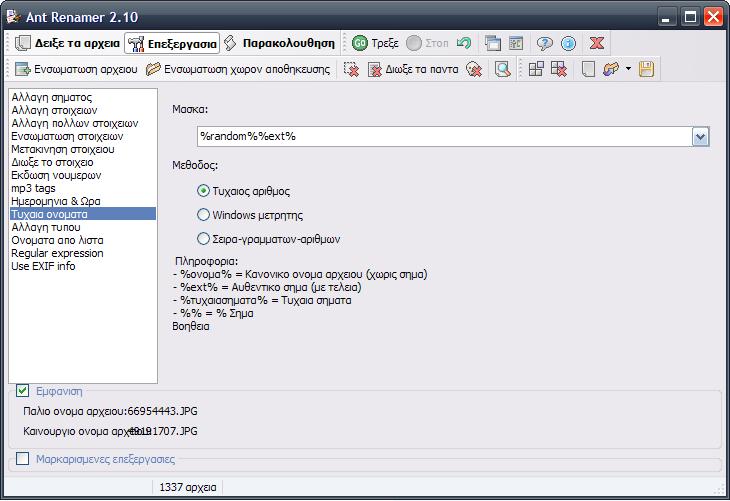Select highlighted Τυχαια ονοματα action
The width and height of the screenshot is (730, 501).
tap(83, 214)
